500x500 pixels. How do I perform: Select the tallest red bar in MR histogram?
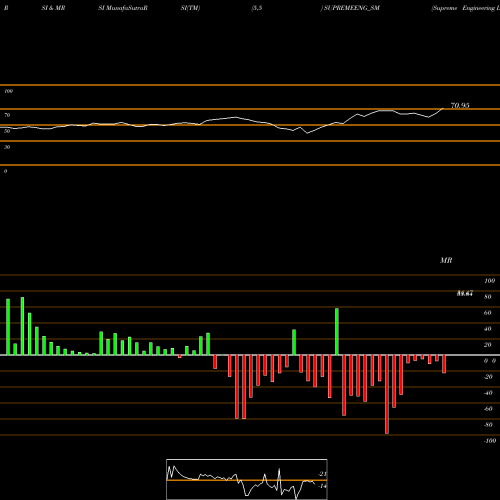point(387,394)
